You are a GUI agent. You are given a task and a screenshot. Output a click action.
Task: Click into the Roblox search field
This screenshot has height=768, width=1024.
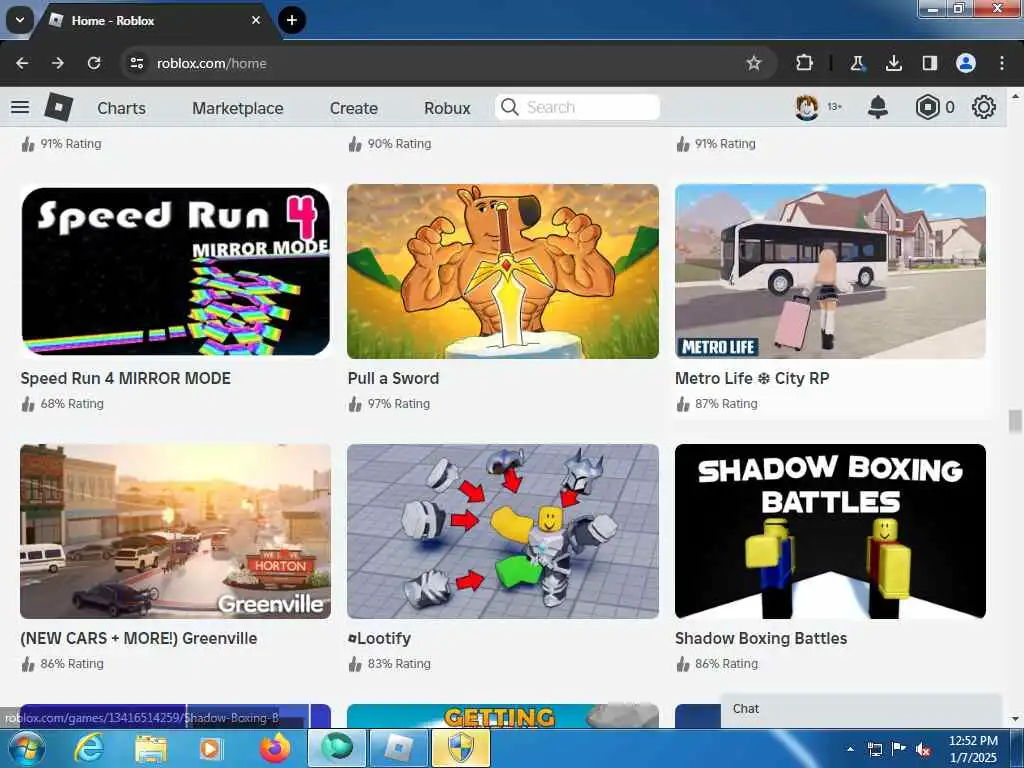tap(577, 107)
